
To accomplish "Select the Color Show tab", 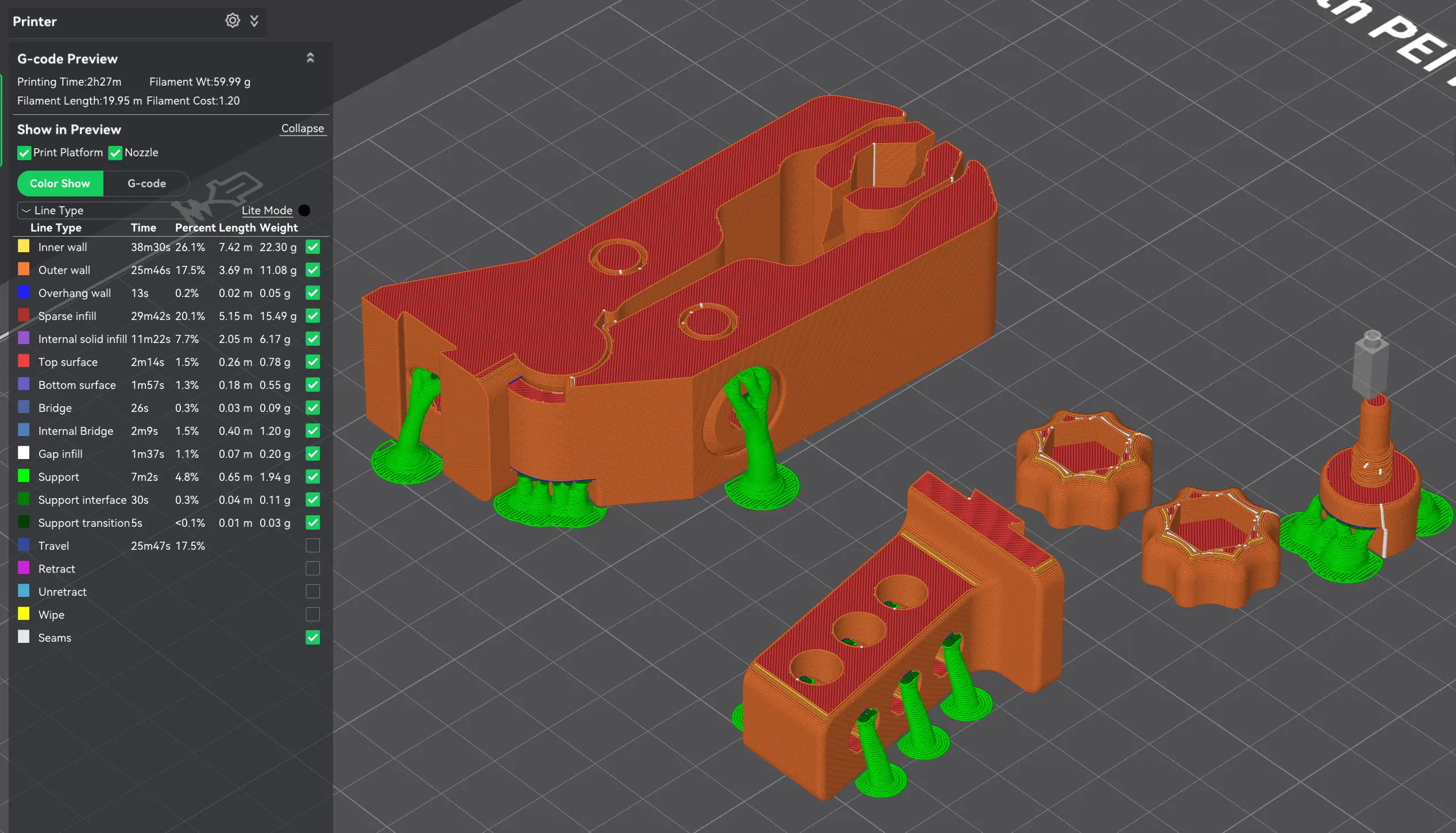I will point(60,183).
